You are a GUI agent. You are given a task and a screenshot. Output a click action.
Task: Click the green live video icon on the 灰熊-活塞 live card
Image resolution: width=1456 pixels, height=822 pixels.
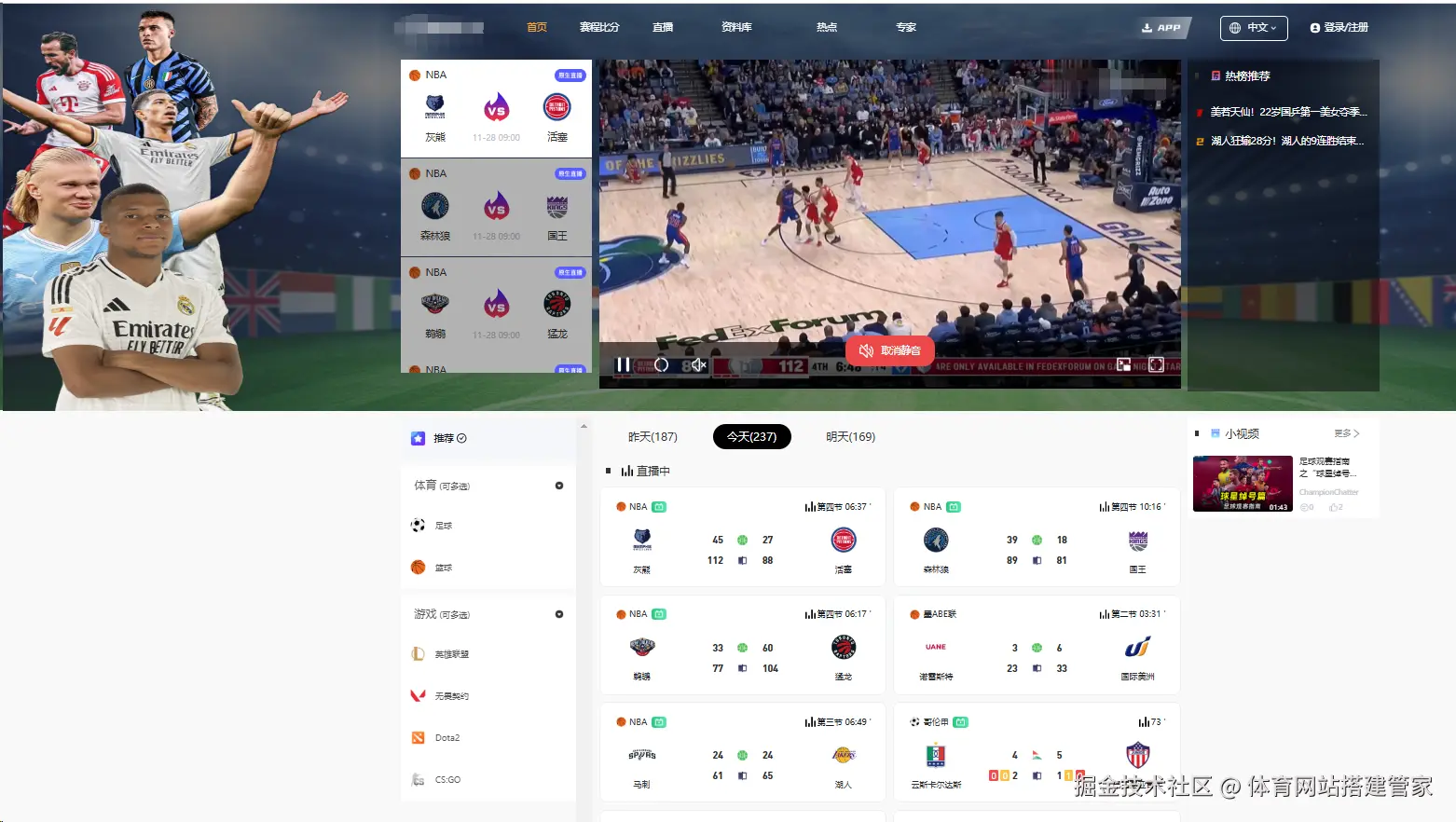pos(659,507)
